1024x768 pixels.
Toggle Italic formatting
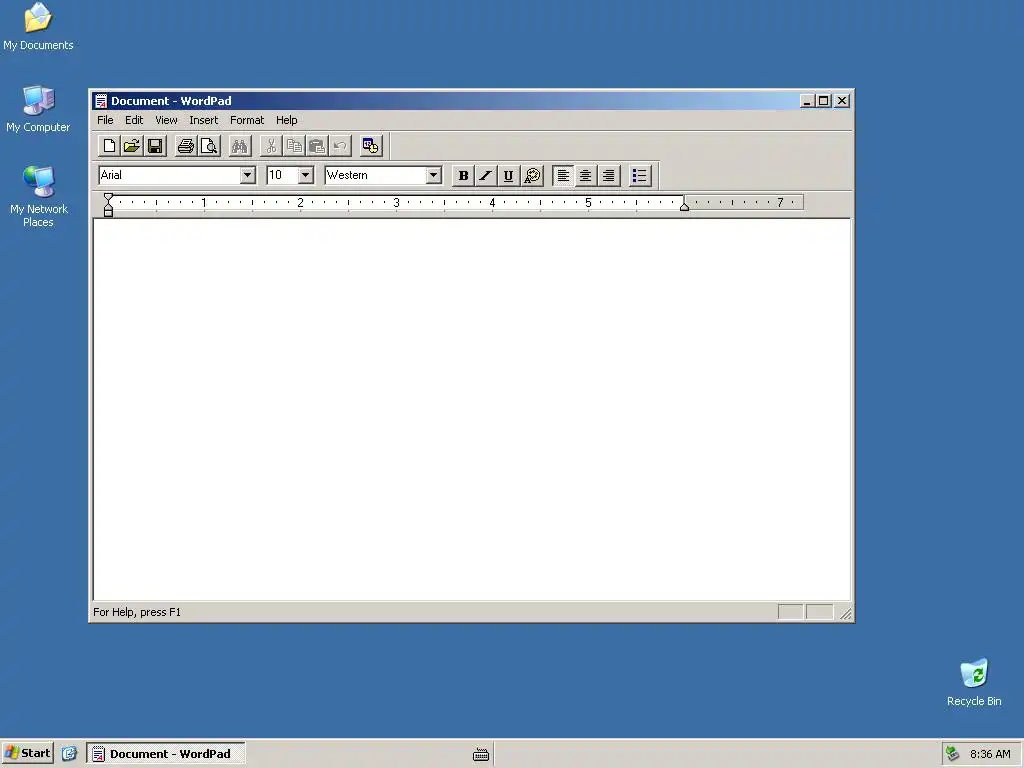click(x=486, y=176)
